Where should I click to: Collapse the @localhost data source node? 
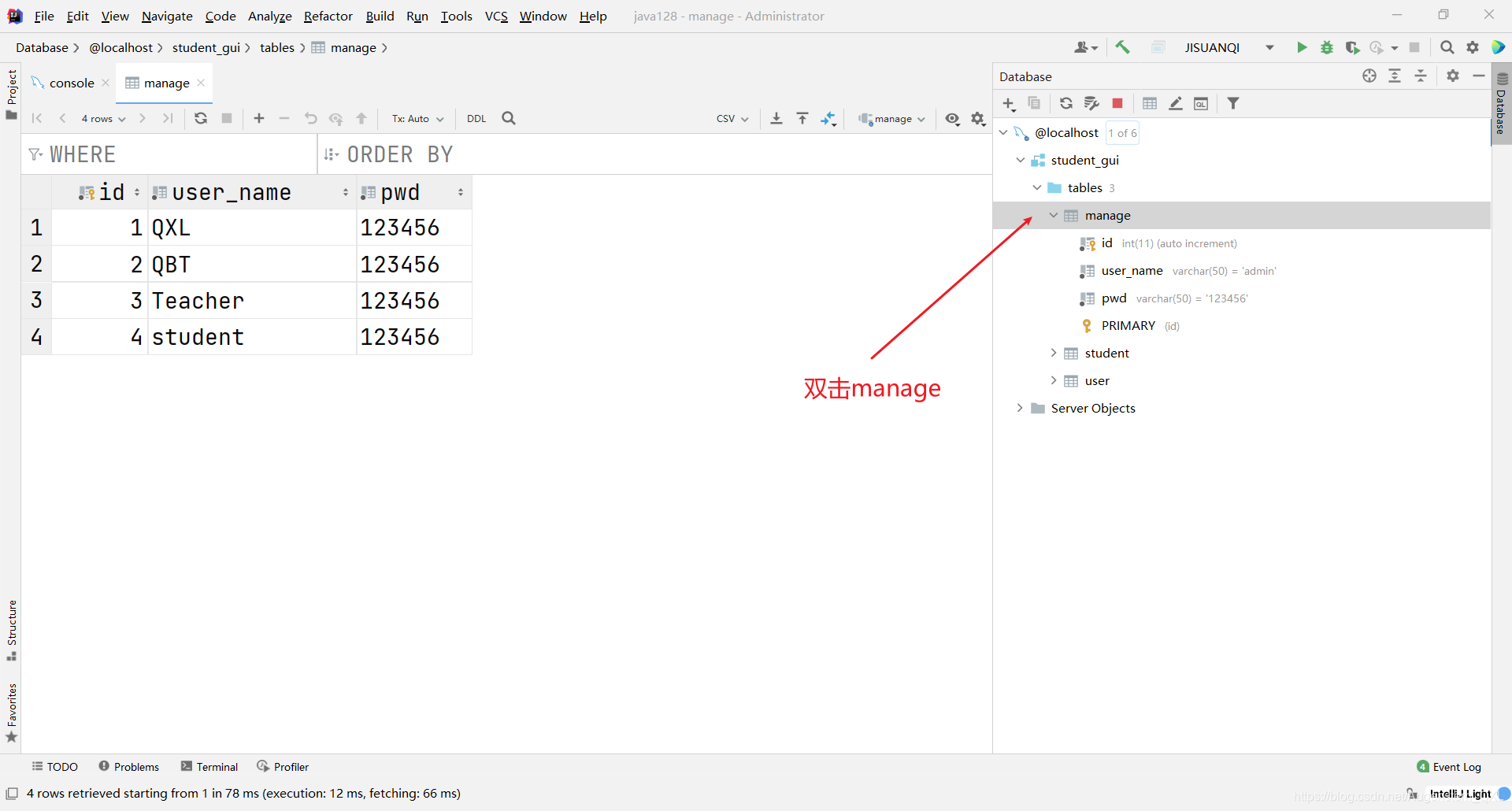(x=1003, y=132)
